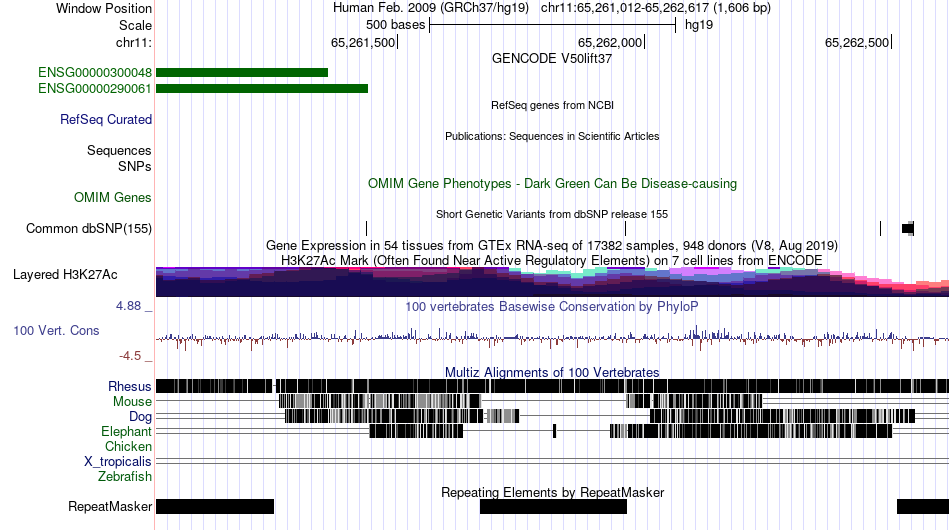The image size is (950, 530).
Task: Click the dbSNP tick below 65,261,500
Action: click(367, 228)
